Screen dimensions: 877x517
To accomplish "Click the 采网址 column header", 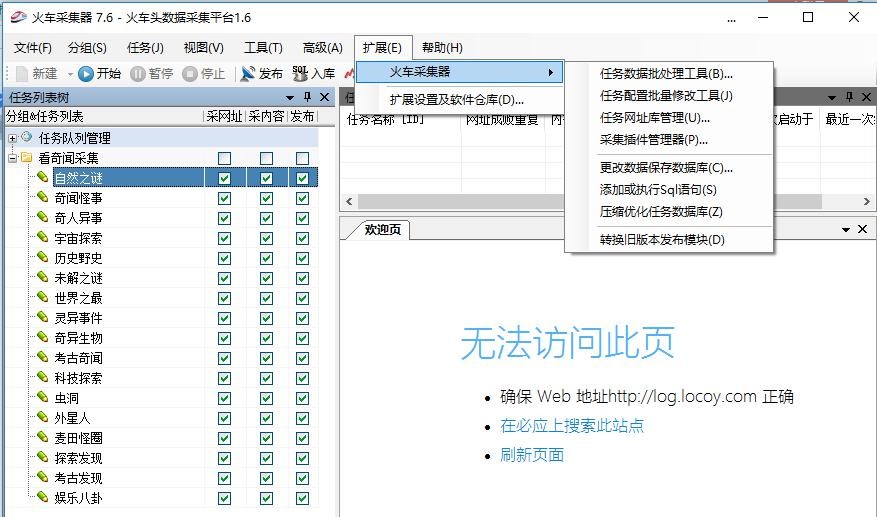I will click(x=224, y=116).
